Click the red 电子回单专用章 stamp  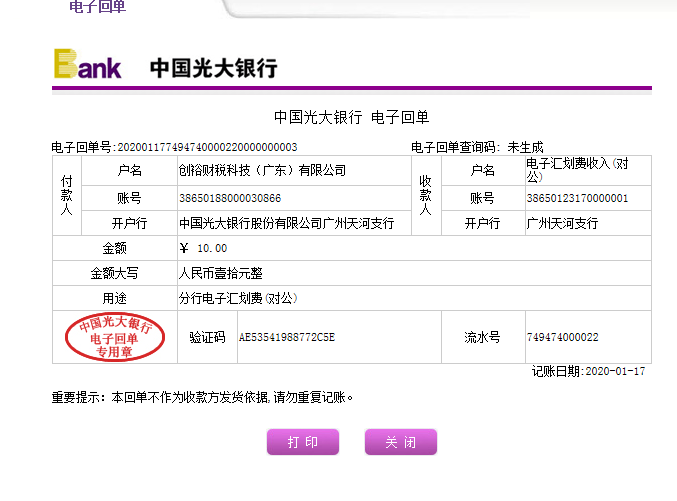point(114,338)
